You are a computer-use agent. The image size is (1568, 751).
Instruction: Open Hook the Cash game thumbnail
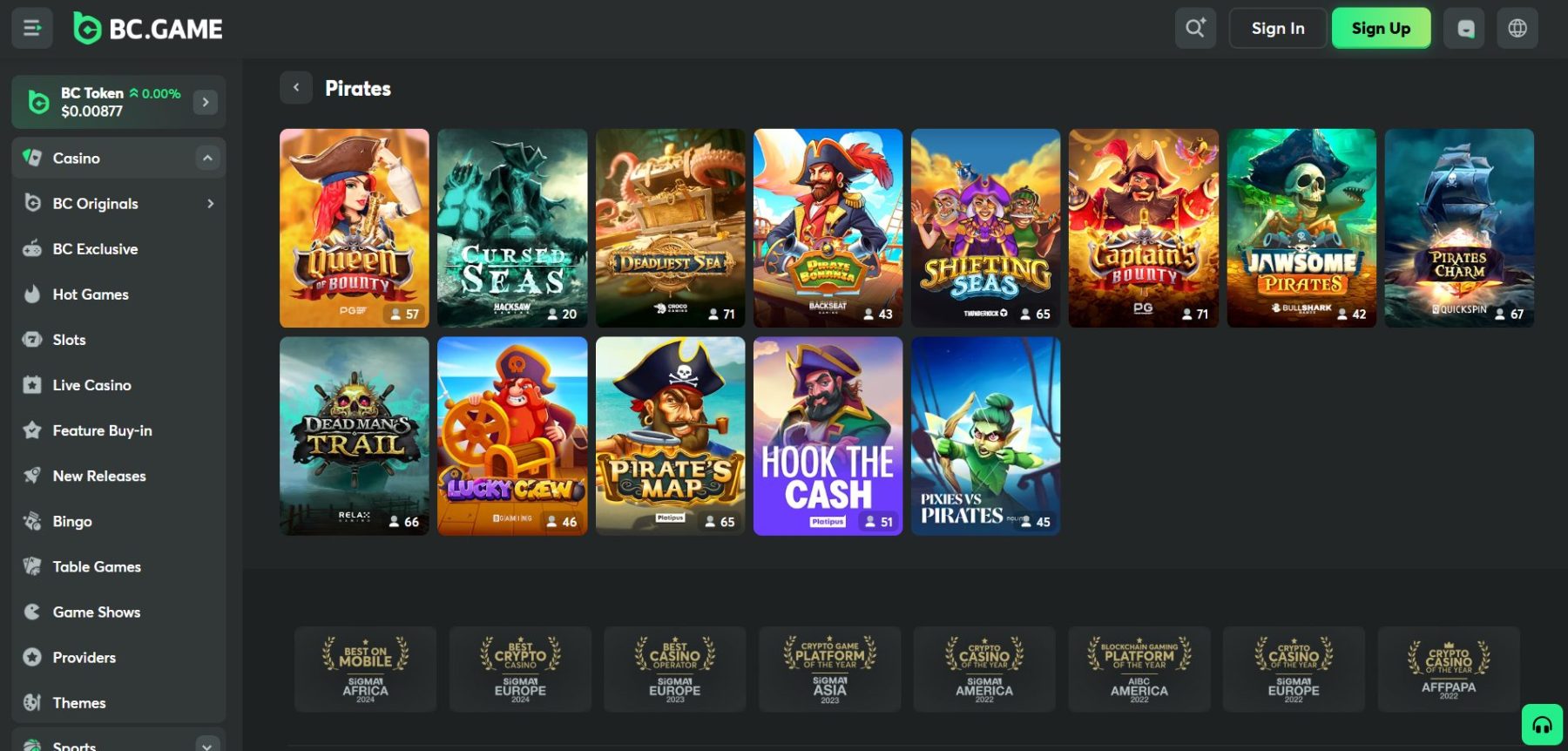tap(828, 436)
